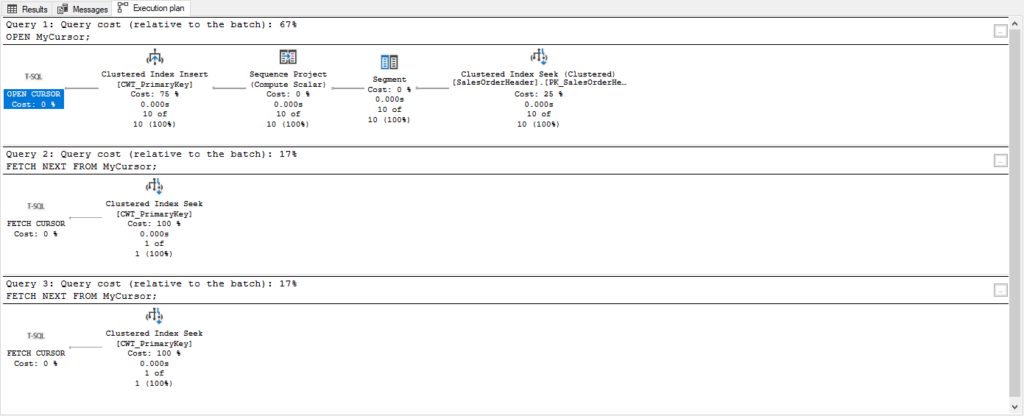Click the T-SQL label in Query 2
Image resolution: width=1024 pixels, height=416 pixels.
click(x=36, y=206)
